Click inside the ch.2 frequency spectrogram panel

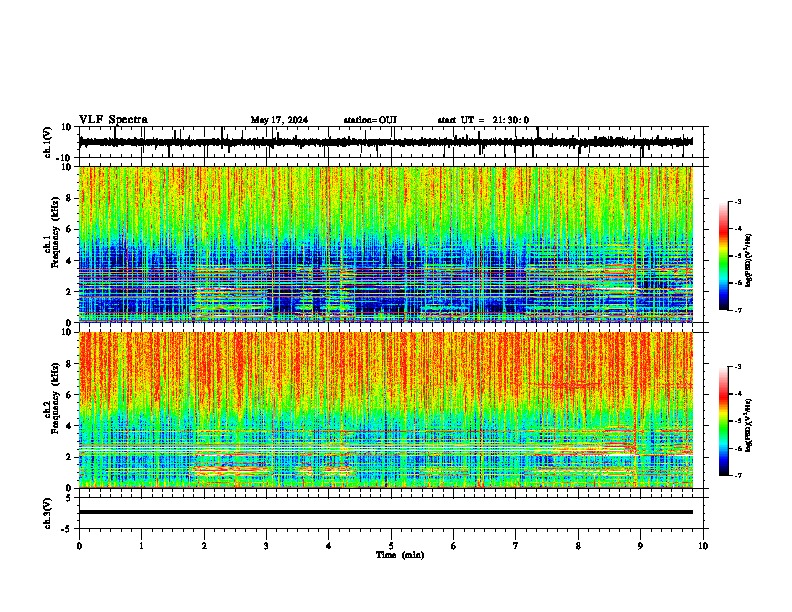tap(386, 410)
